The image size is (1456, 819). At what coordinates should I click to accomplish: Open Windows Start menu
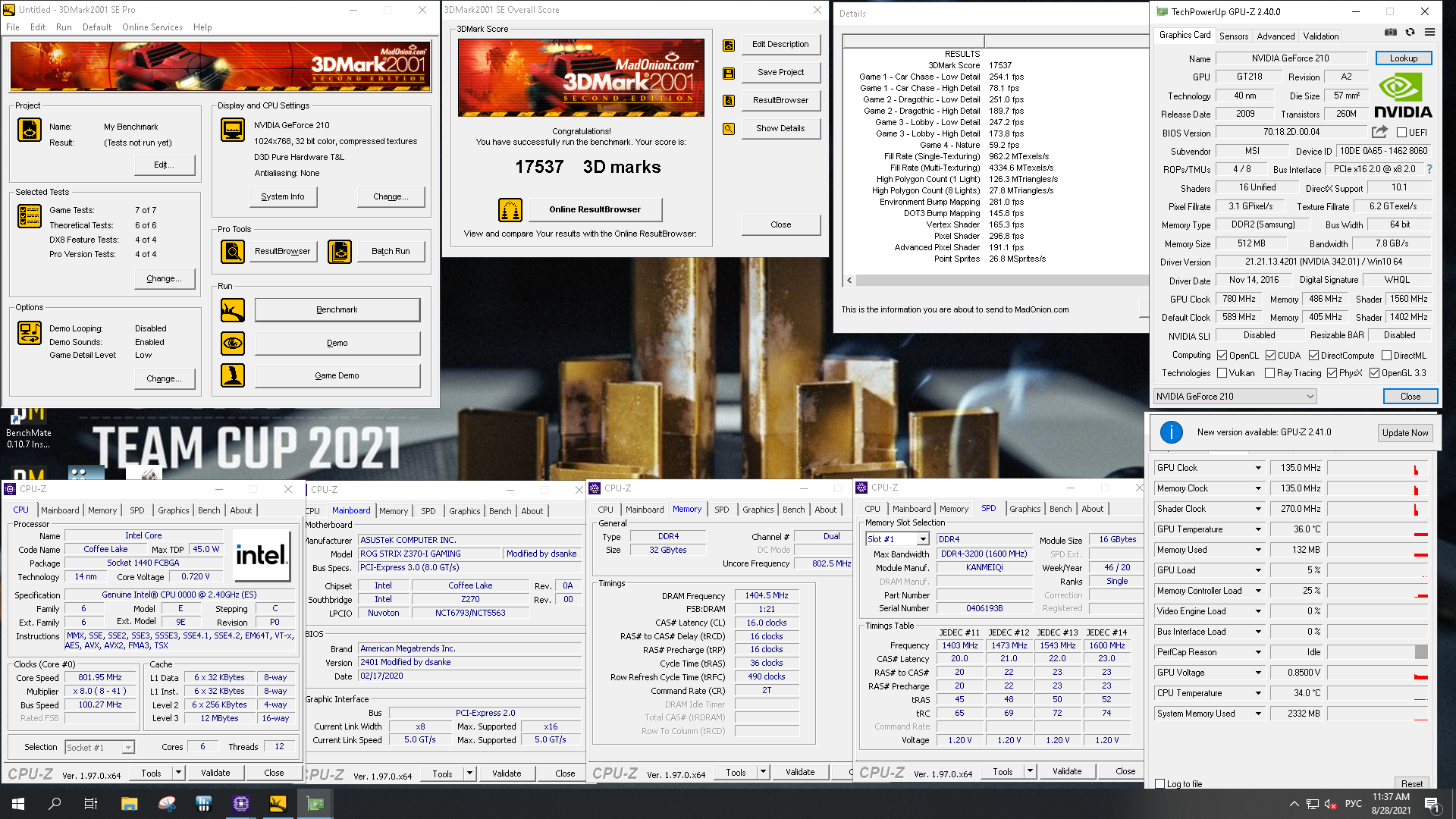pyautogui.click(x=18, y=804)
